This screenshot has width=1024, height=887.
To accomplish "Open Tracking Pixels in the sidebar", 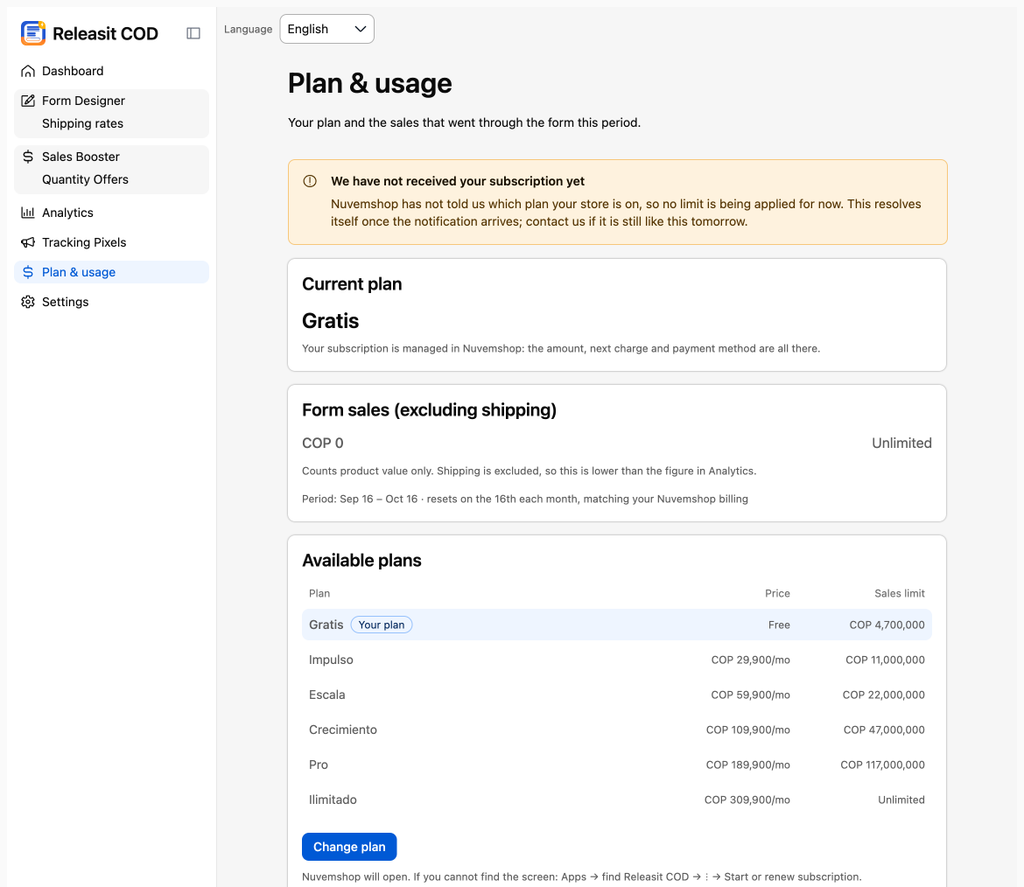I will point(111,242).
